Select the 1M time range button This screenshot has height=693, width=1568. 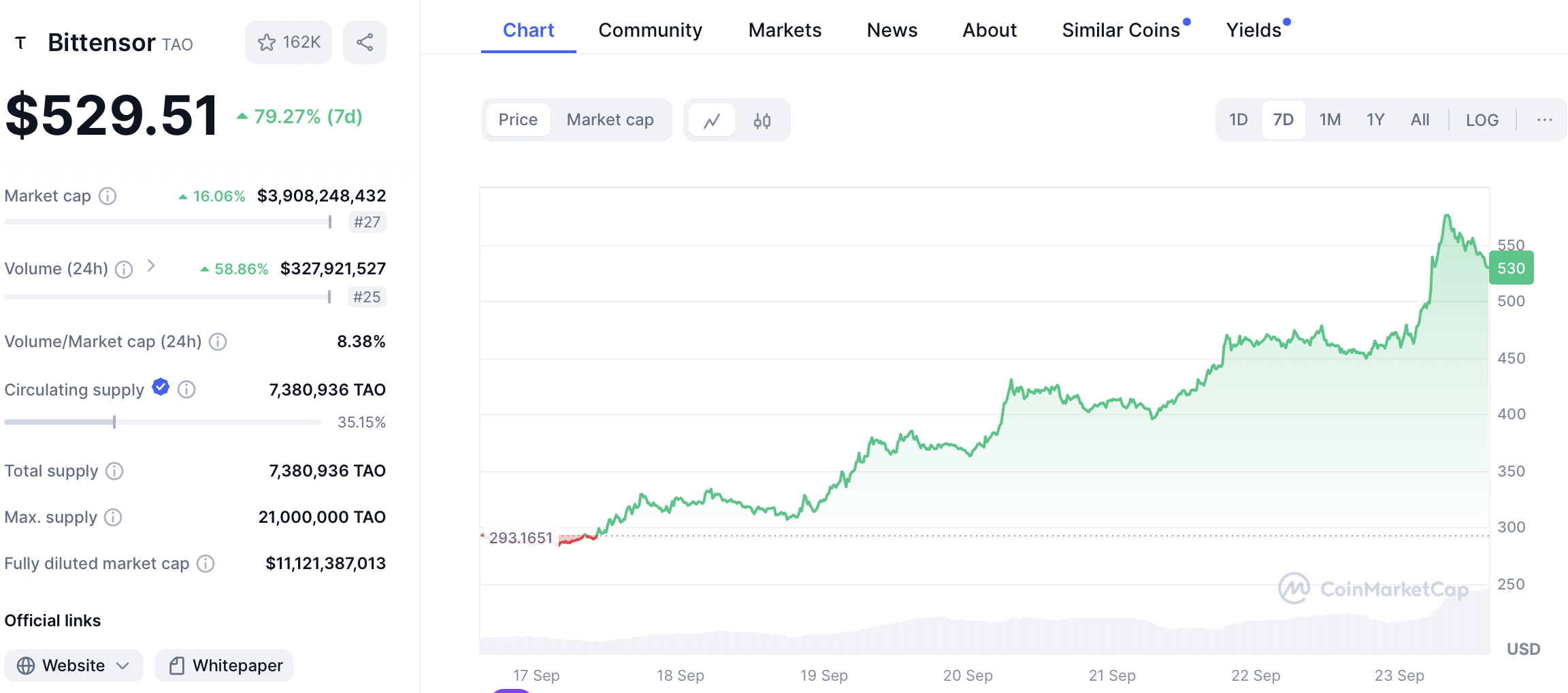tap(1330, 120)
